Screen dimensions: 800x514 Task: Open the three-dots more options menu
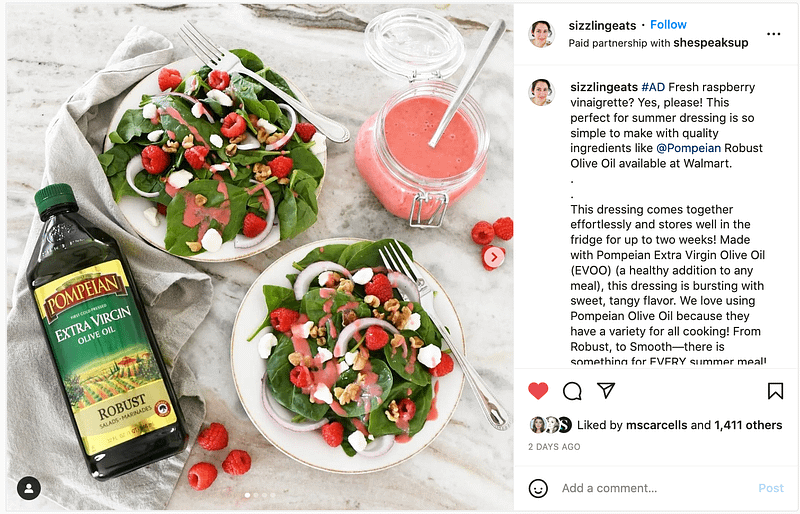pyautogui.click(x=773, y=34)
